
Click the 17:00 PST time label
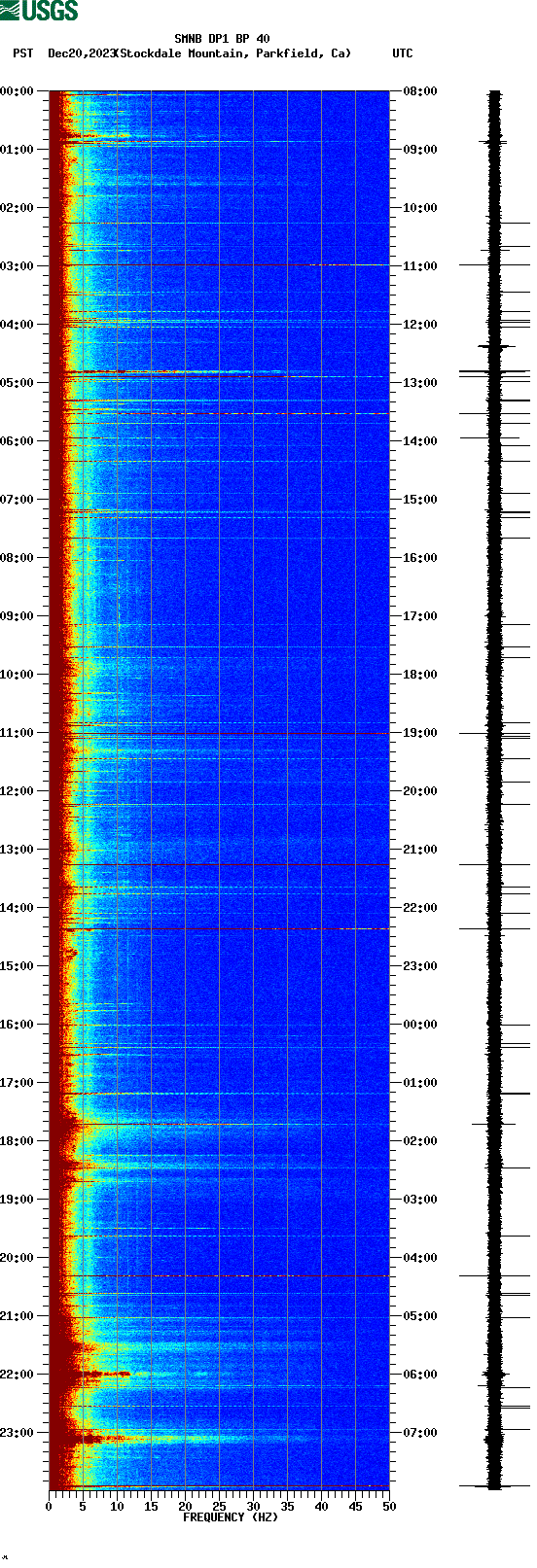coord(18,1083)
